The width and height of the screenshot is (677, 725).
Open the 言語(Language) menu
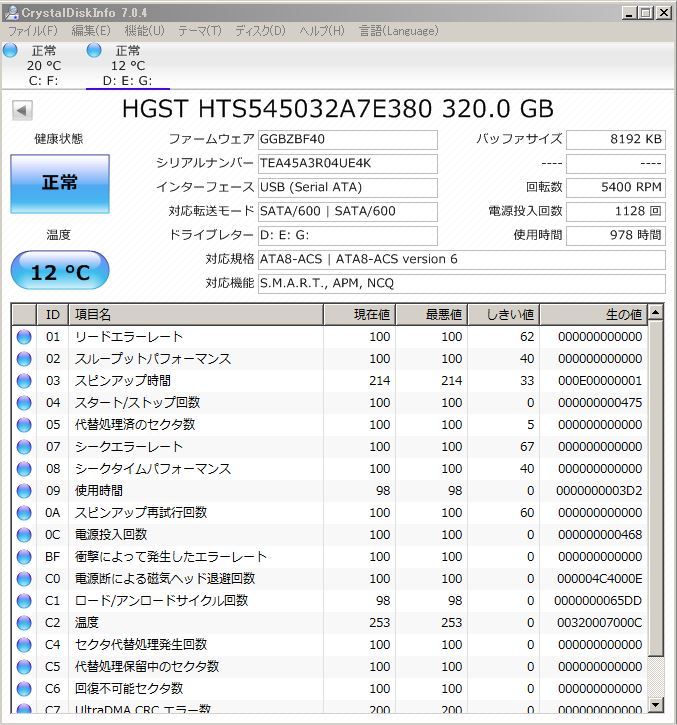pos(398,31)
